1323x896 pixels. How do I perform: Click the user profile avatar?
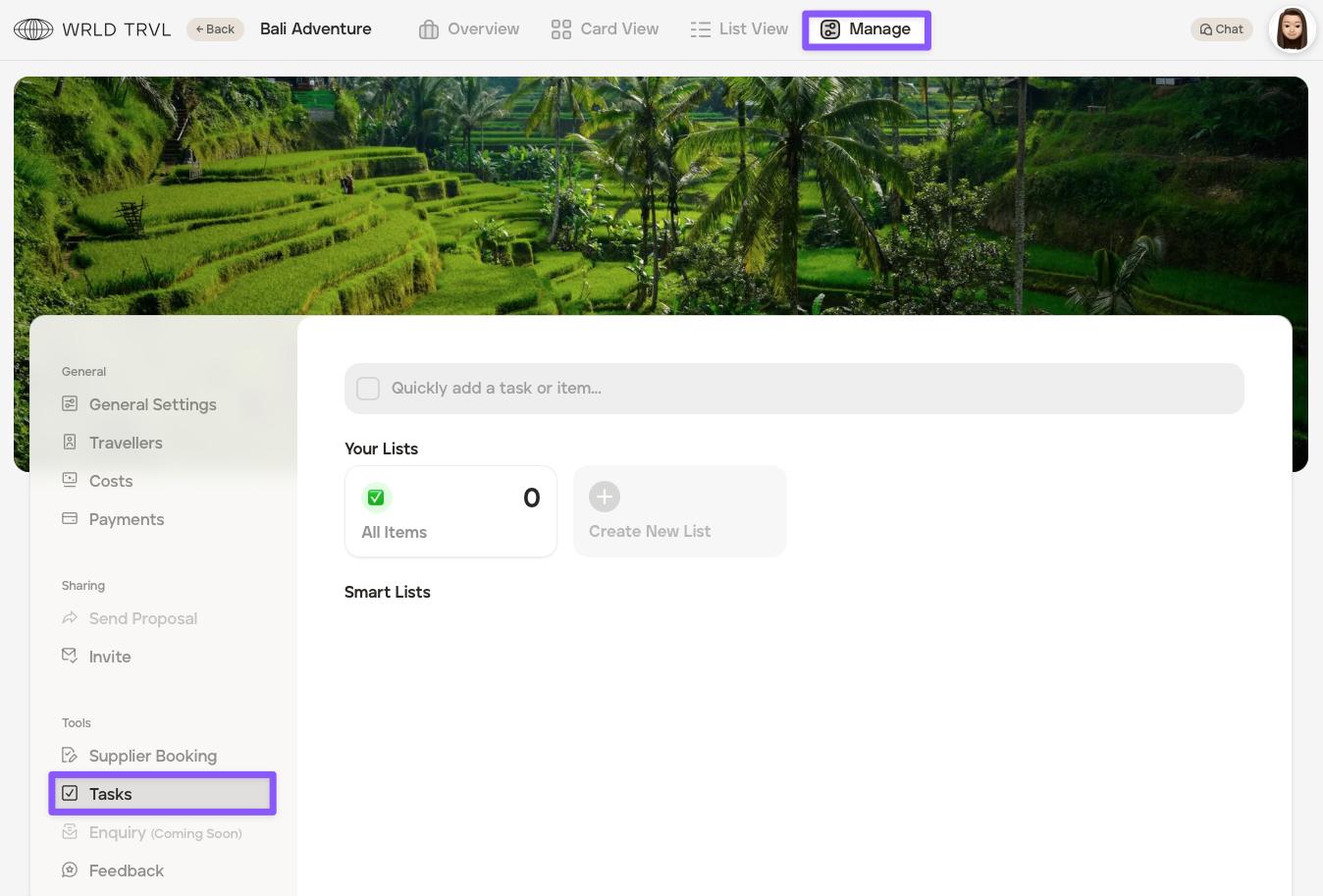coord(1292,29)
